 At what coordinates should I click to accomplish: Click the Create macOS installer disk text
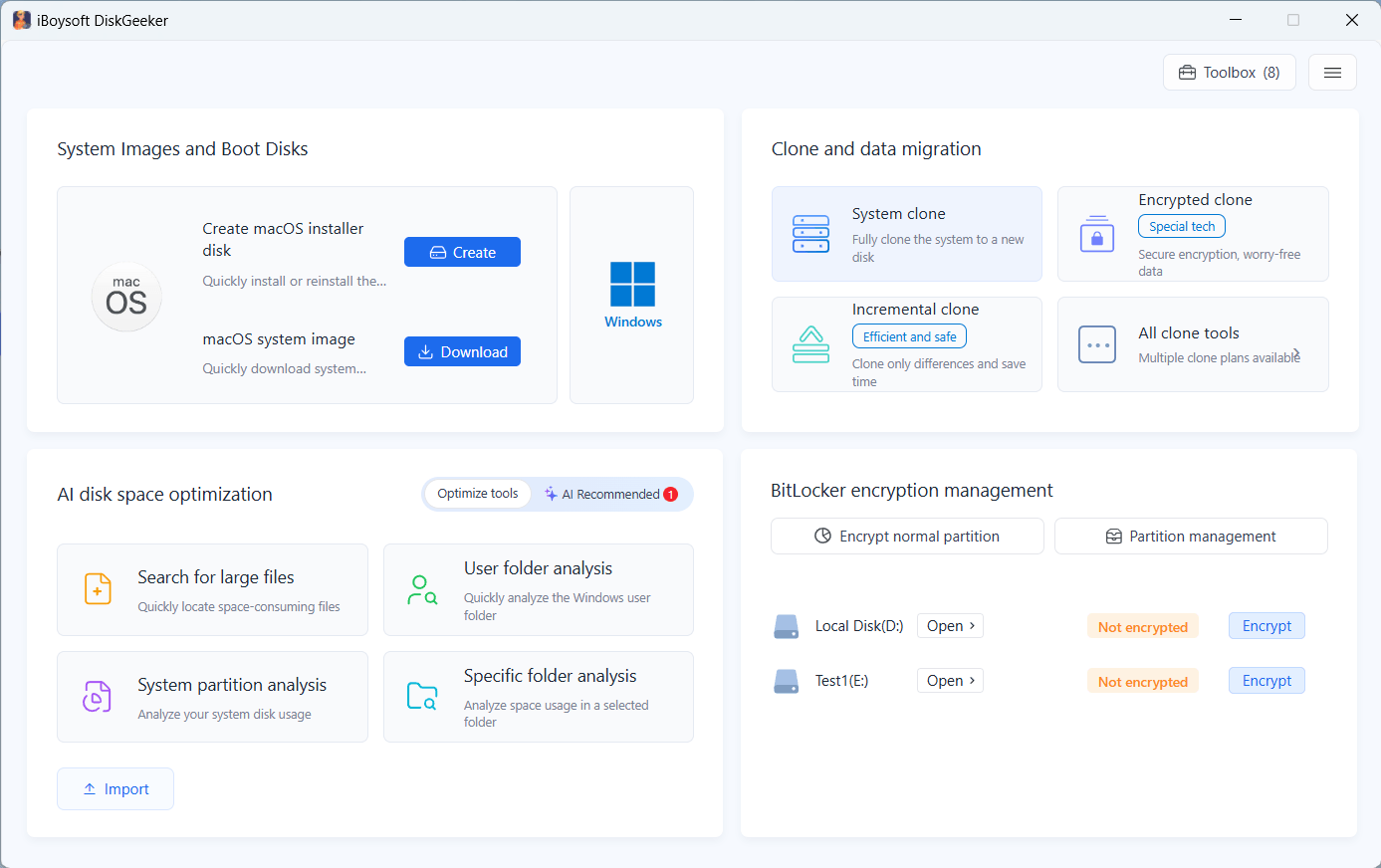pyautogui.click(x=283, y=240)
